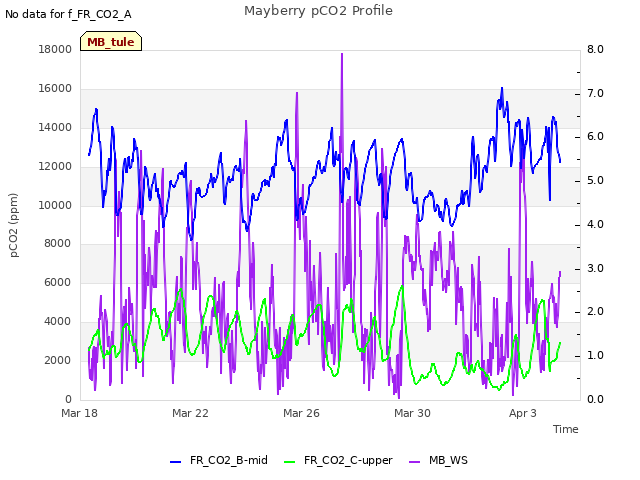The height and width of the screenshot is (480, 640).
Task: Click the purple MB_WS legend swatch
Action: [x=414, y=462]
